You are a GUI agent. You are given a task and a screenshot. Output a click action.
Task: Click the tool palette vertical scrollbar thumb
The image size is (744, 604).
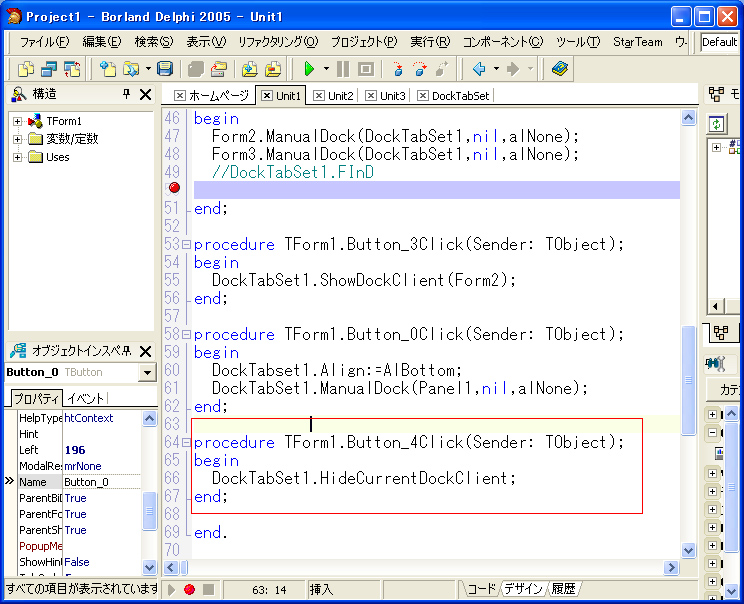coord(732,487)
